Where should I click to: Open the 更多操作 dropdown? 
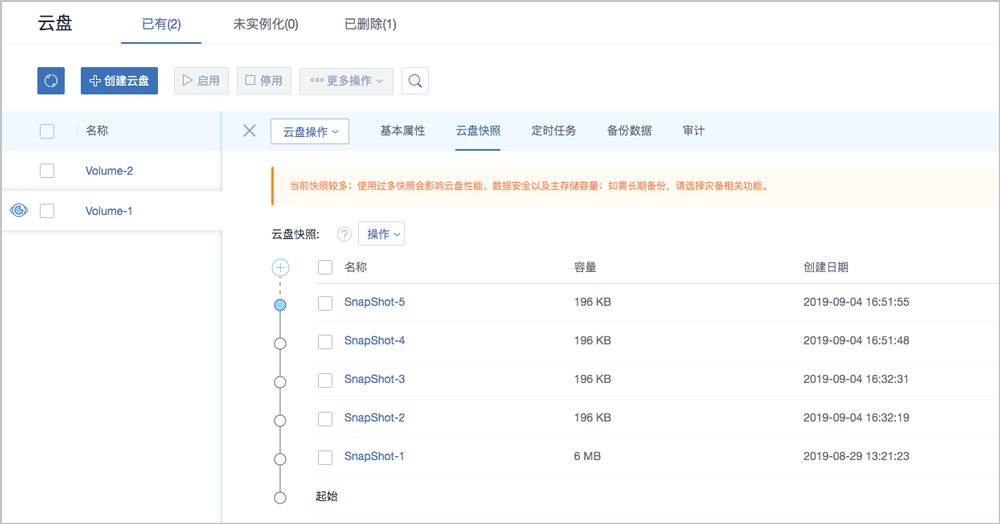point(346,81)
